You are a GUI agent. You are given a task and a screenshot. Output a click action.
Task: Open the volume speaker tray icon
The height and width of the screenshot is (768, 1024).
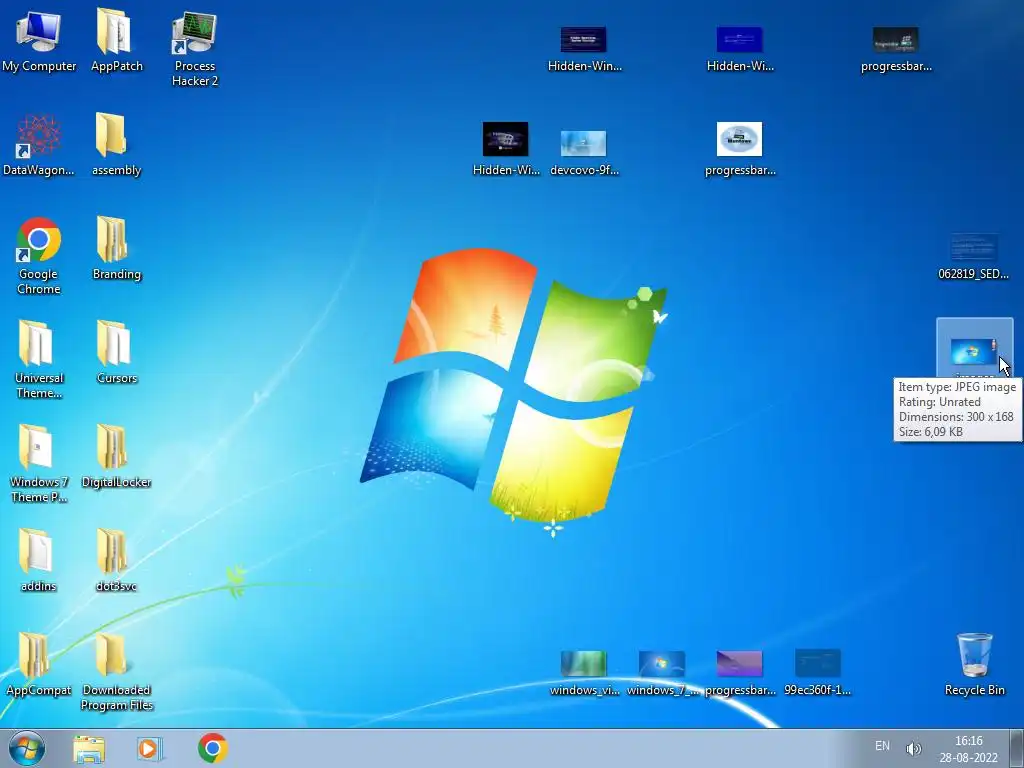pos(913,748)
